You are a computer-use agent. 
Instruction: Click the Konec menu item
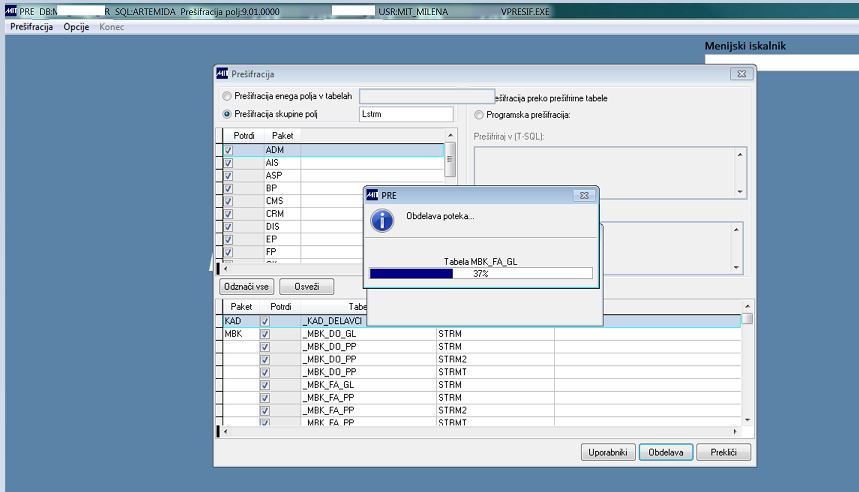point(112,27)
